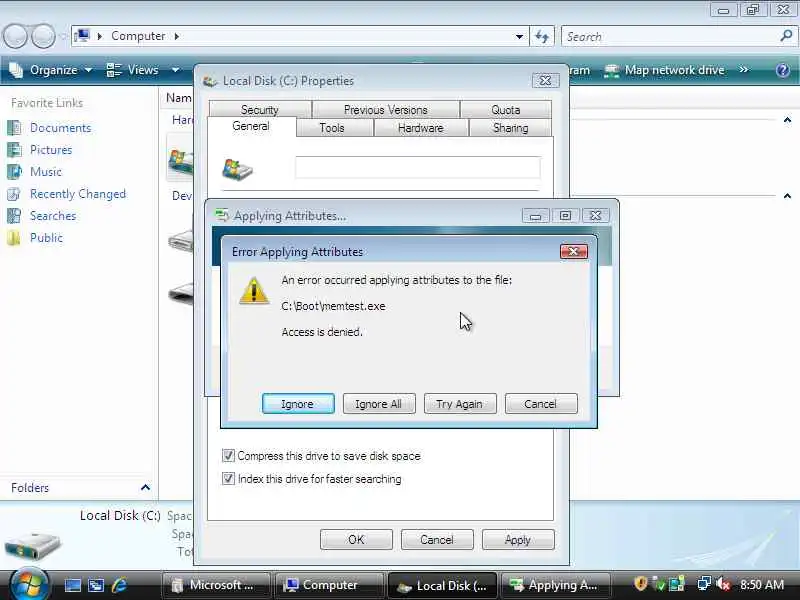800x600 pixels.
Task: Switch to Microsoft taskbar button
Action: 216,585
